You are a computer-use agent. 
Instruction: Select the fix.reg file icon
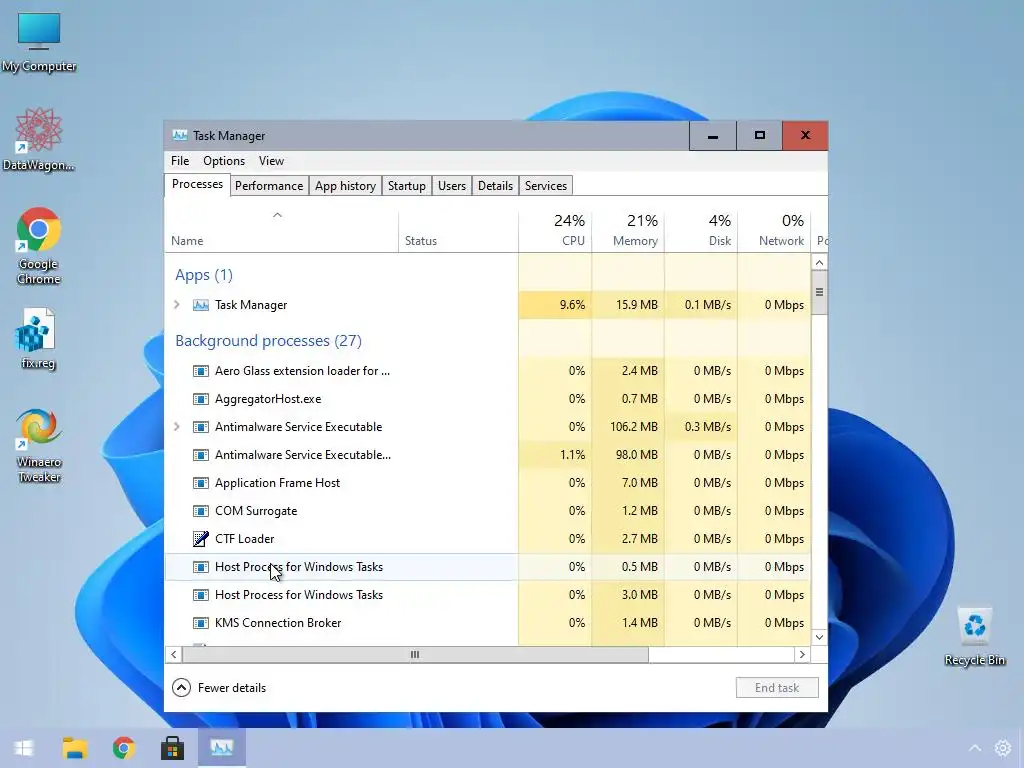click(x=37, y=339)
